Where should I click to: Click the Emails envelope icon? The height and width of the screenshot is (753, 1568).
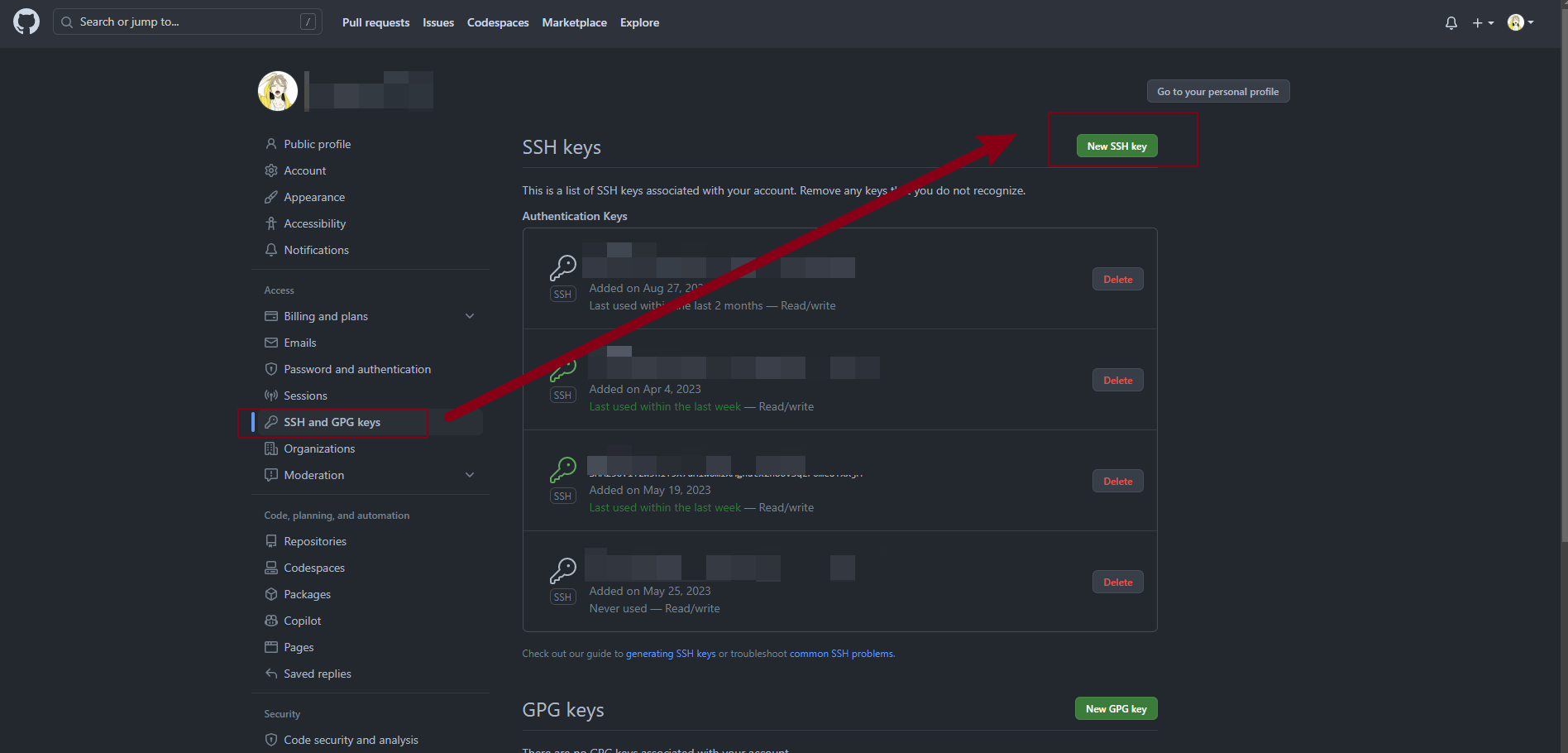[x=270, y=343]
